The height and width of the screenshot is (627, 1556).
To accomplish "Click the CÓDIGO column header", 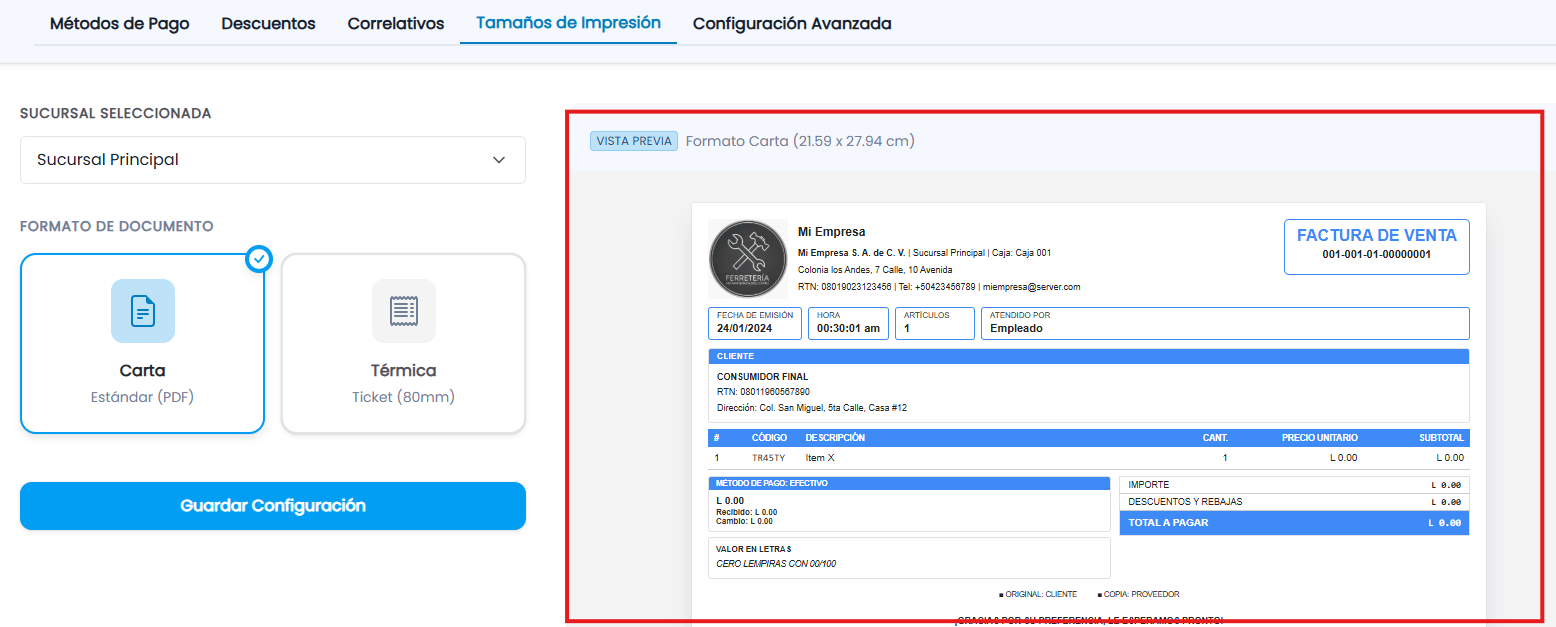I will (x=770, y=438).
